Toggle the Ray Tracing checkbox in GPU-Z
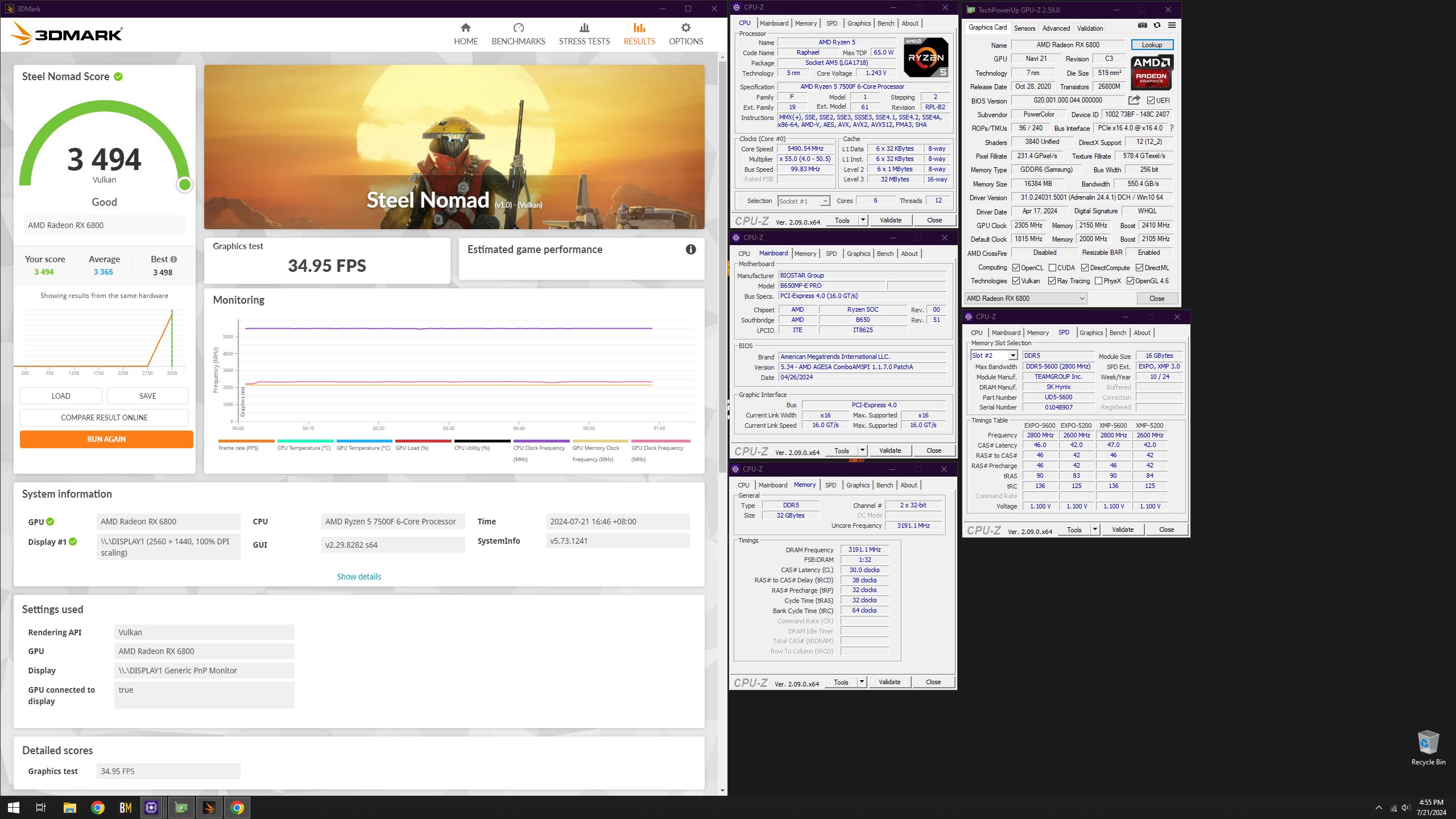The height and width of the screenshot is (819, 1456). click(x=1052, y=281)
